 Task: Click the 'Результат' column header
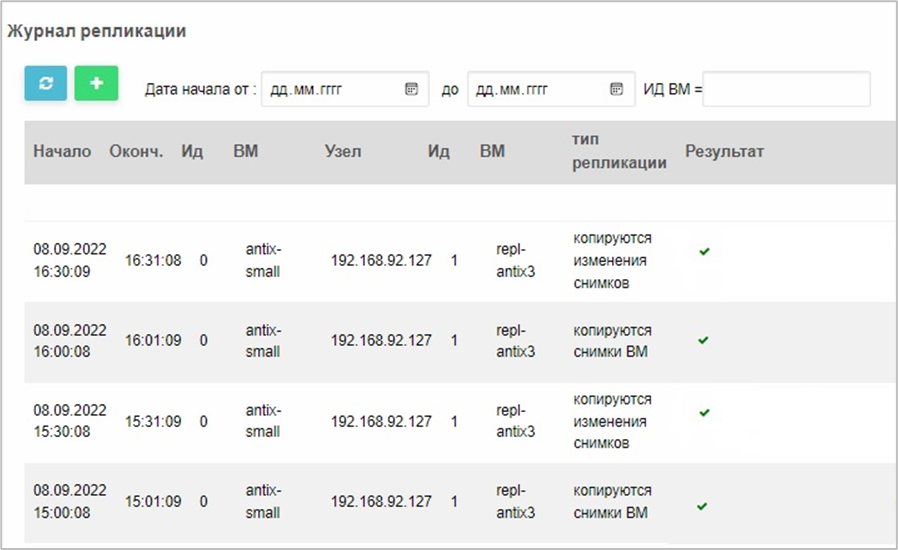pos(724,151)
